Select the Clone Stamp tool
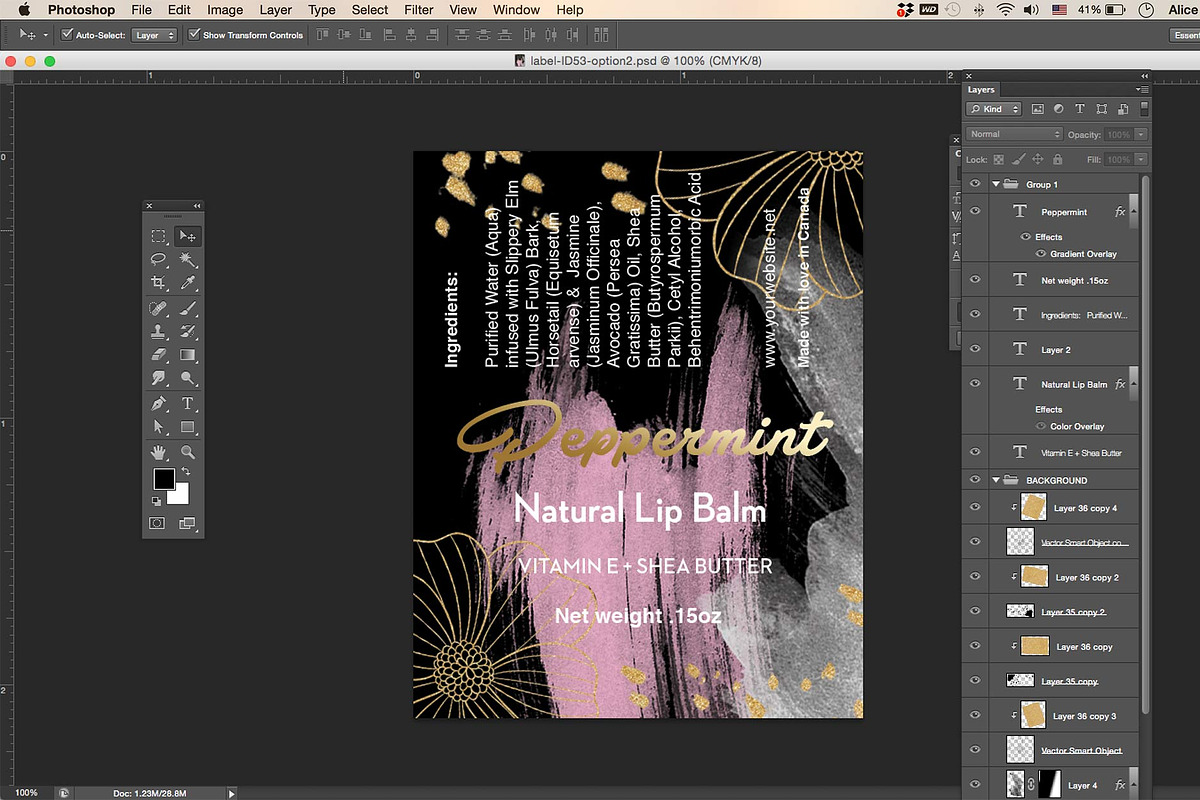 pyautogui.click(x=158, y=331)
